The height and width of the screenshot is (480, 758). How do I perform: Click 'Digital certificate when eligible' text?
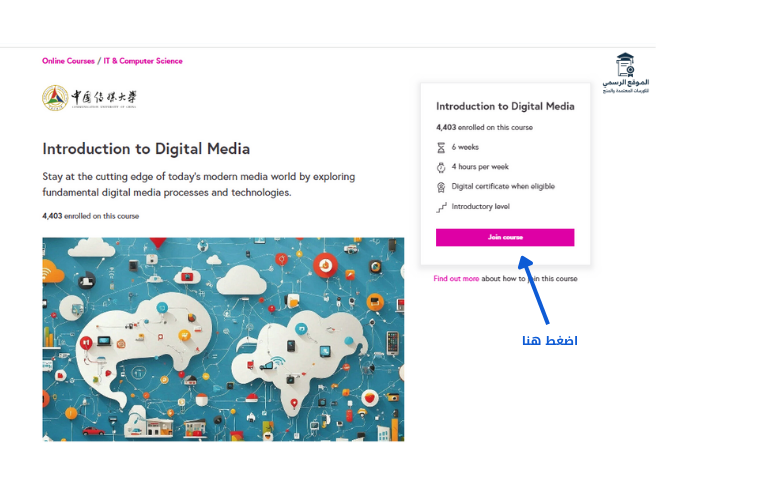(503, 187)
